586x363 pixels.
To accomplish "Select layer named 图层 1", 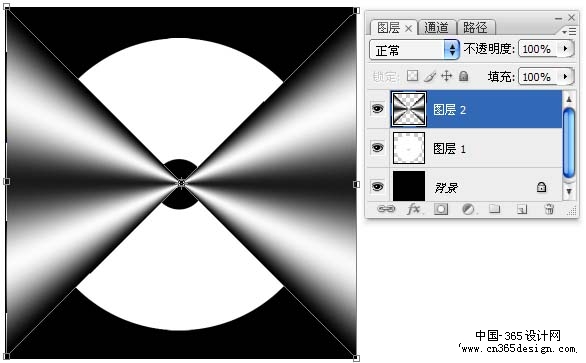I will point(450,149).
